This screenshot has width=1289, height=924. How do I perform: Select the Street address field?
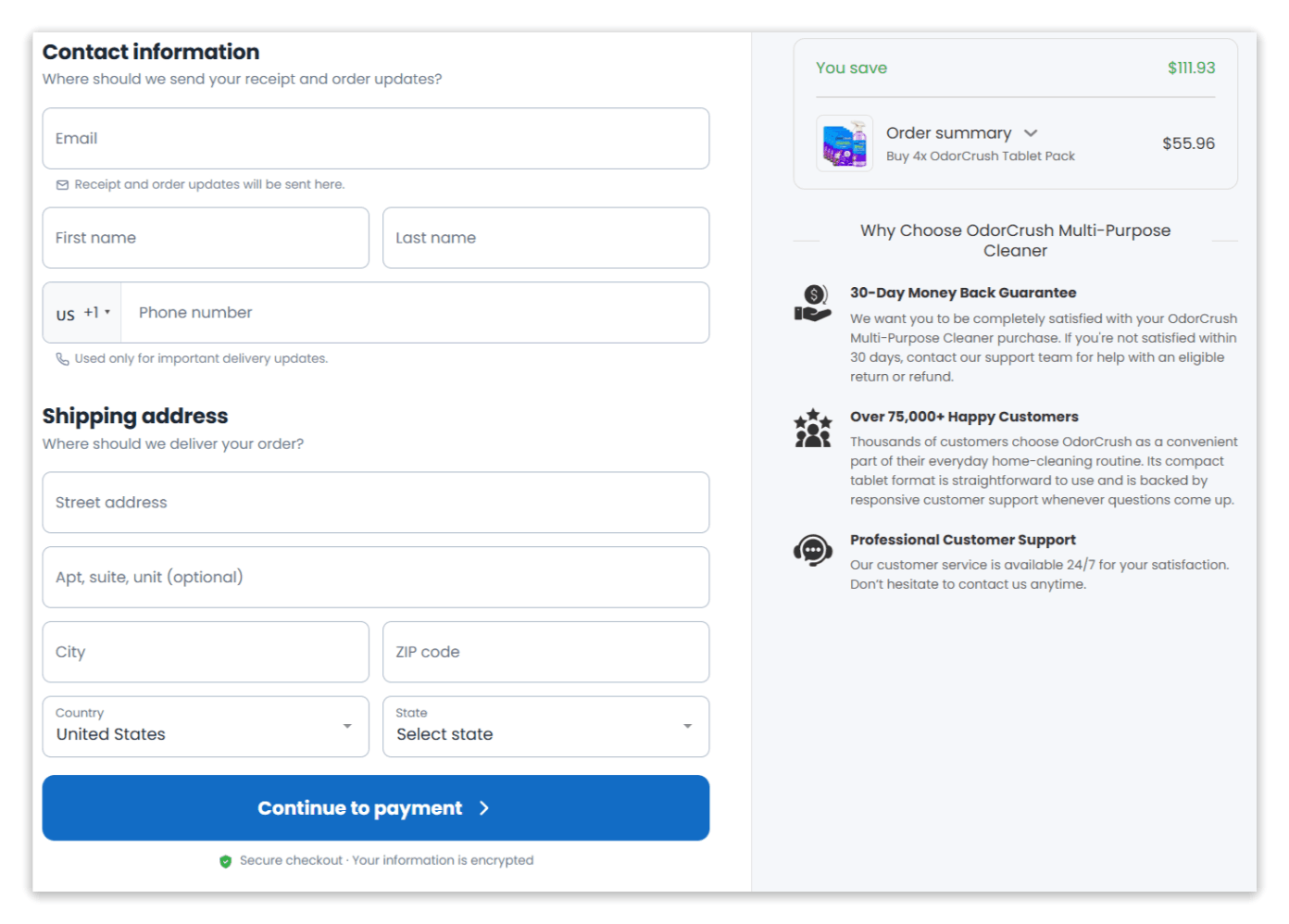[x=376, y=503]
